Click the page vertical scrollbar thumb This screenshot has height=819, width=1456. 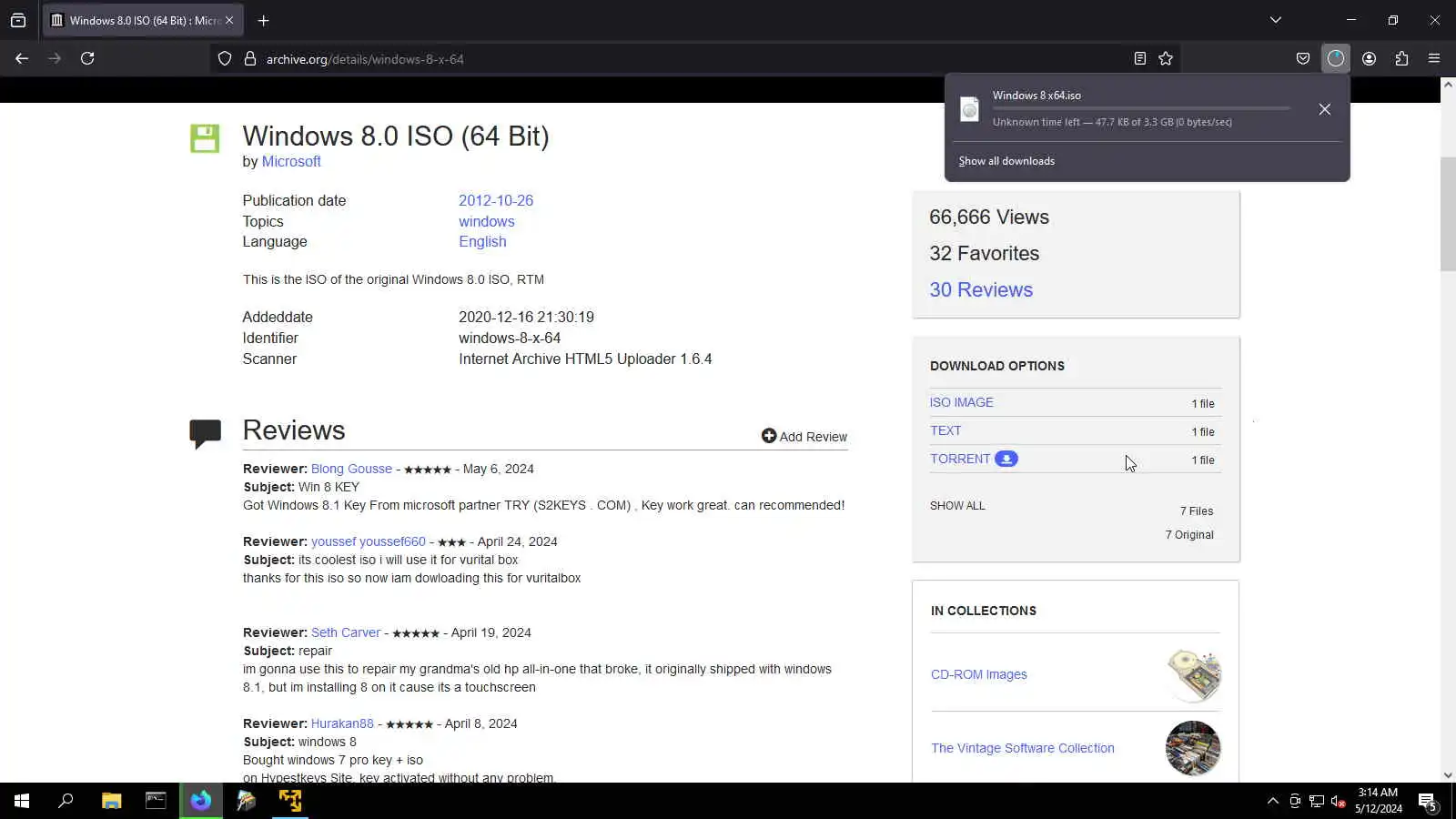[1448, 214]
